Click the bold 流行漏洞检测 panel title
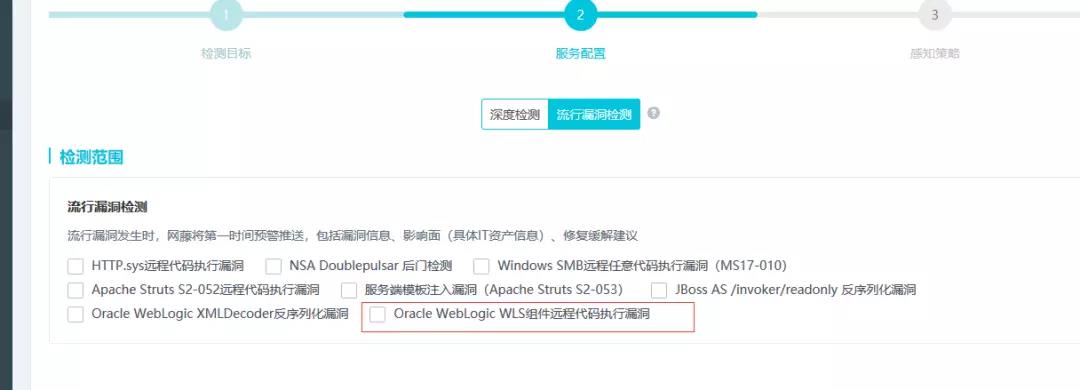Screen dimensions: 1080x390 [107, 207]
